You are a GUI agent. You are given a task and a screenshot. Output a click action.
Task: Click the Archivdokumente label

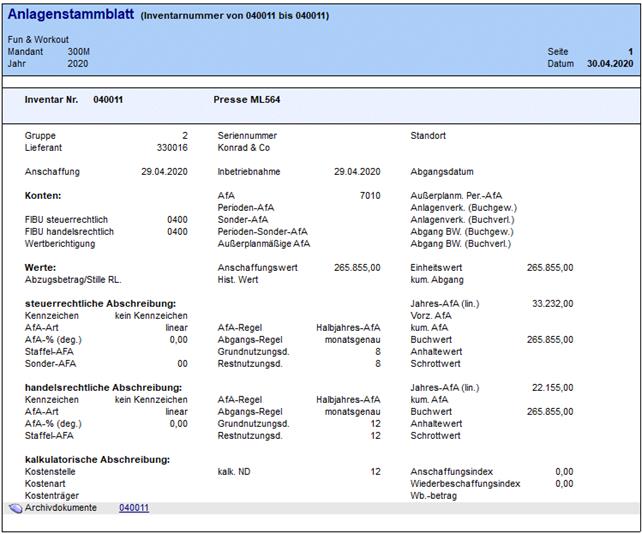[61, 508]
